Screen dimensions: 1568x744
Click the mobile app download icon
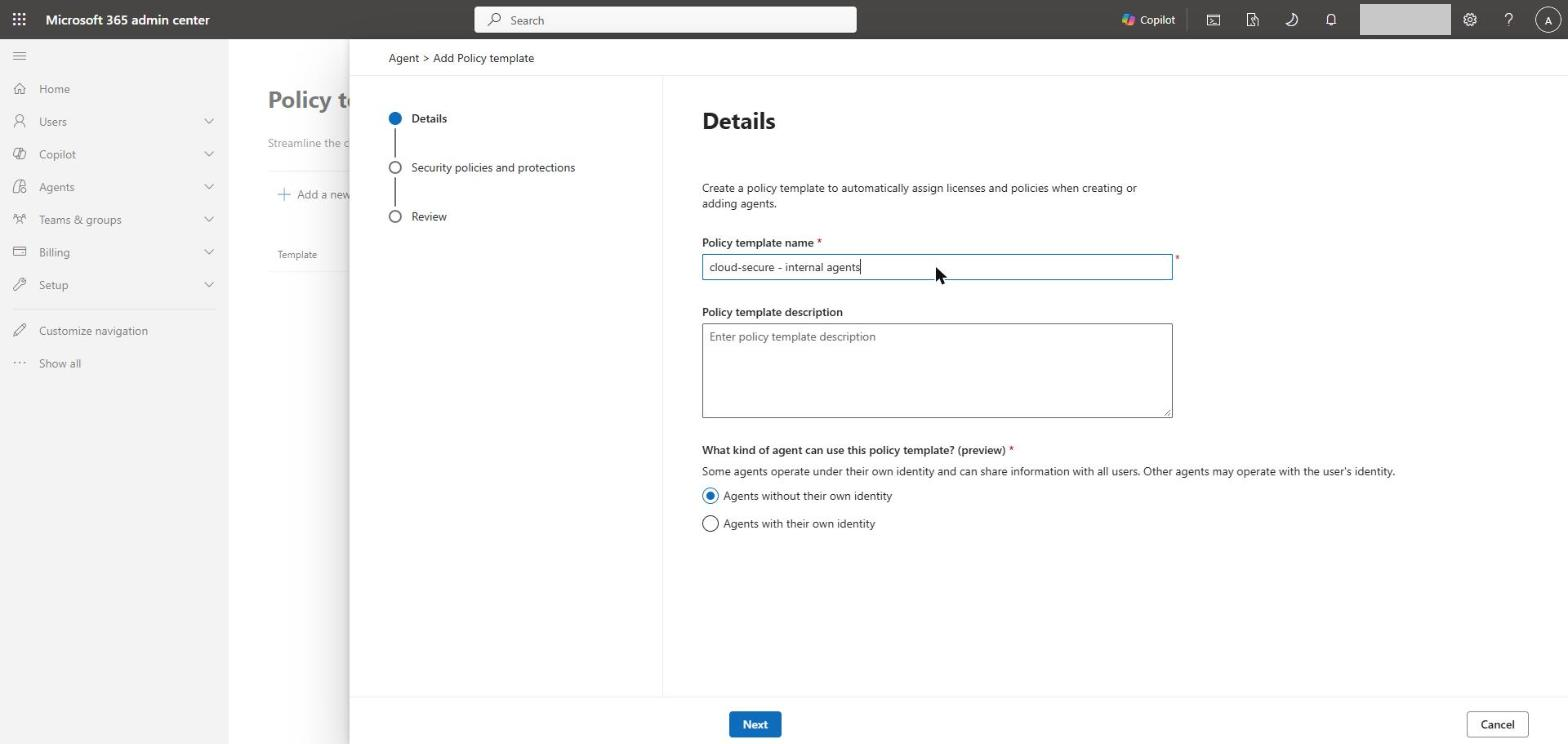[1252, 19]
